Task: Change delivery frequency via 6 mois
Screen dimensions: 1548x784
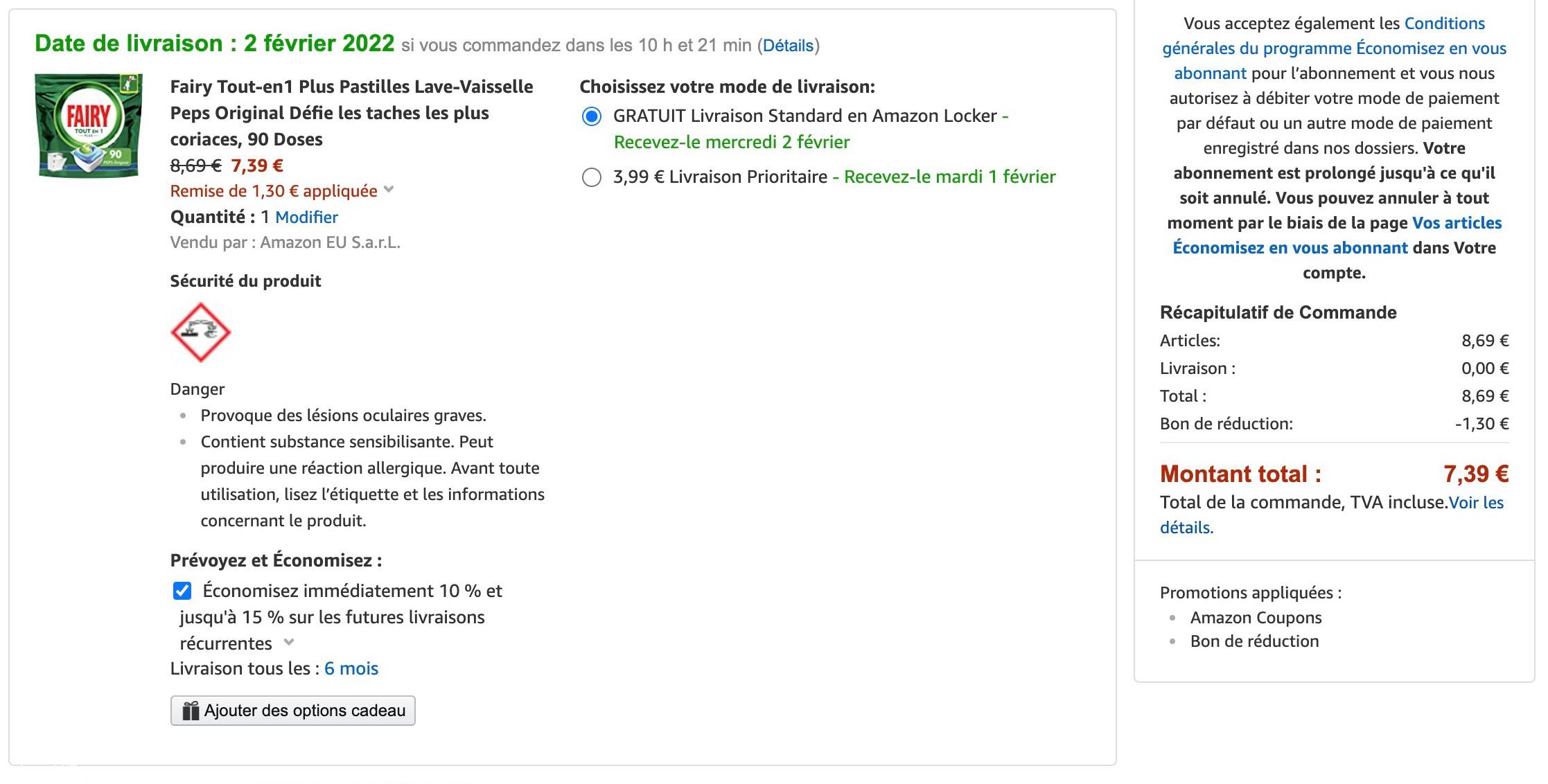Action: 351,668
